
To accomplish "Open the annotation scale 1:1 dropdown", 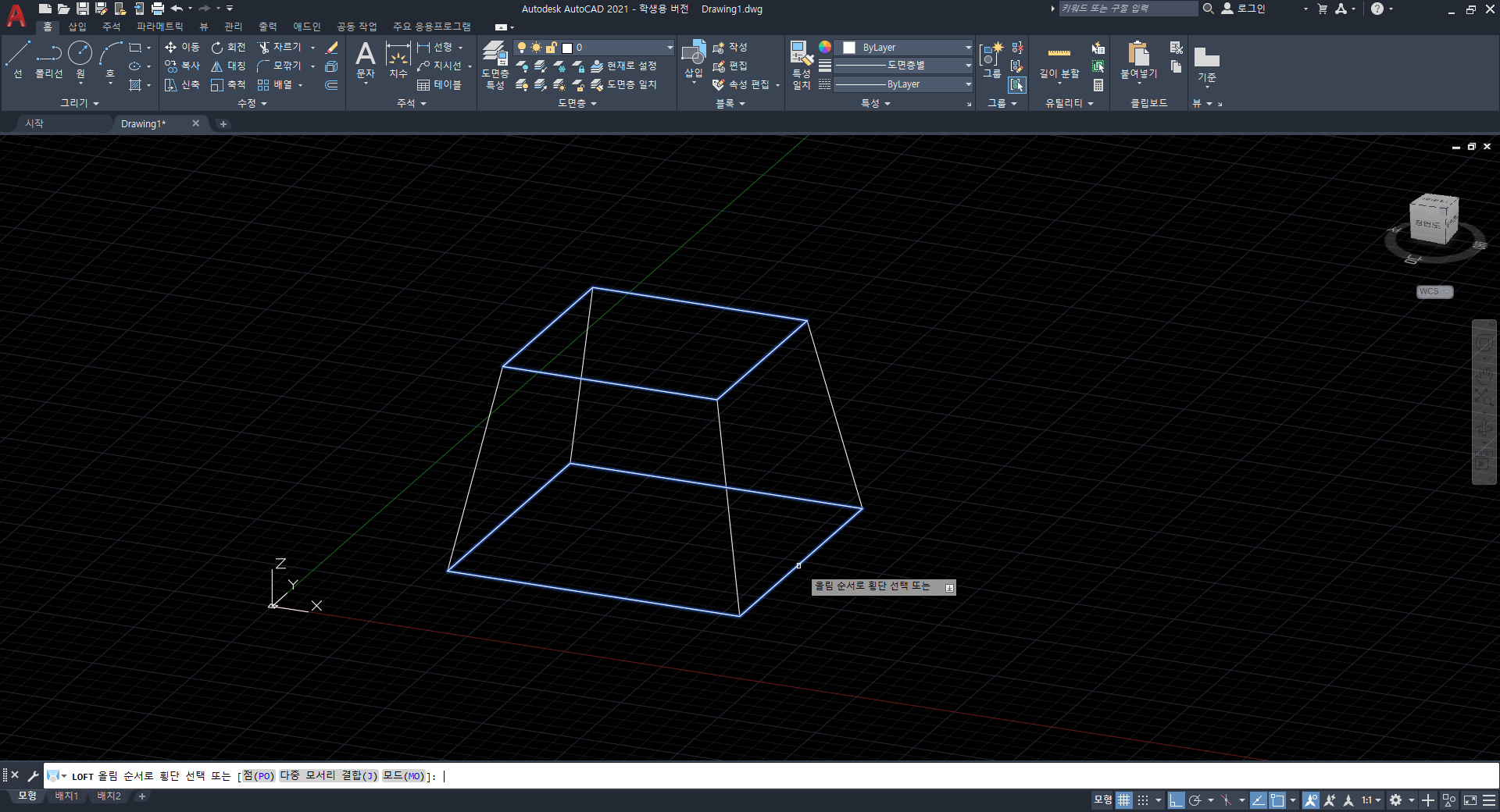I will point(1372,800).
